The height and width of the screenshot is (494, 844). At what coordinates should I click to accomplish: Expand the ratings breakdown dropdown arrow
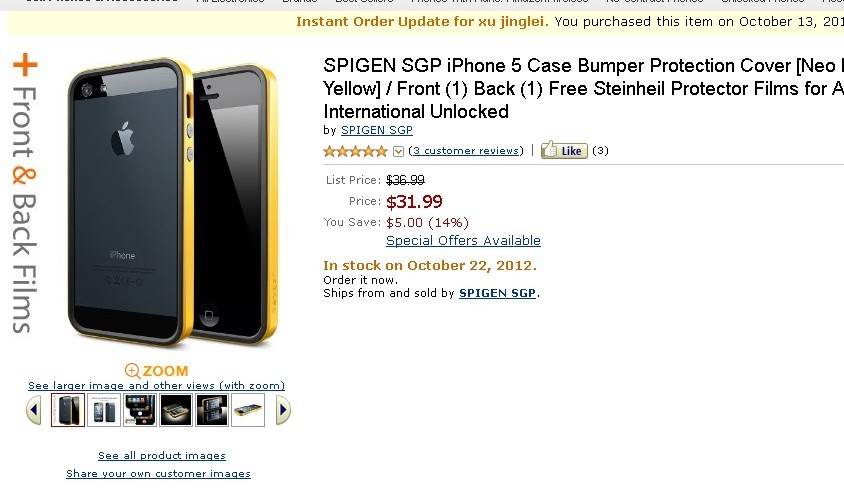point(398,152)
